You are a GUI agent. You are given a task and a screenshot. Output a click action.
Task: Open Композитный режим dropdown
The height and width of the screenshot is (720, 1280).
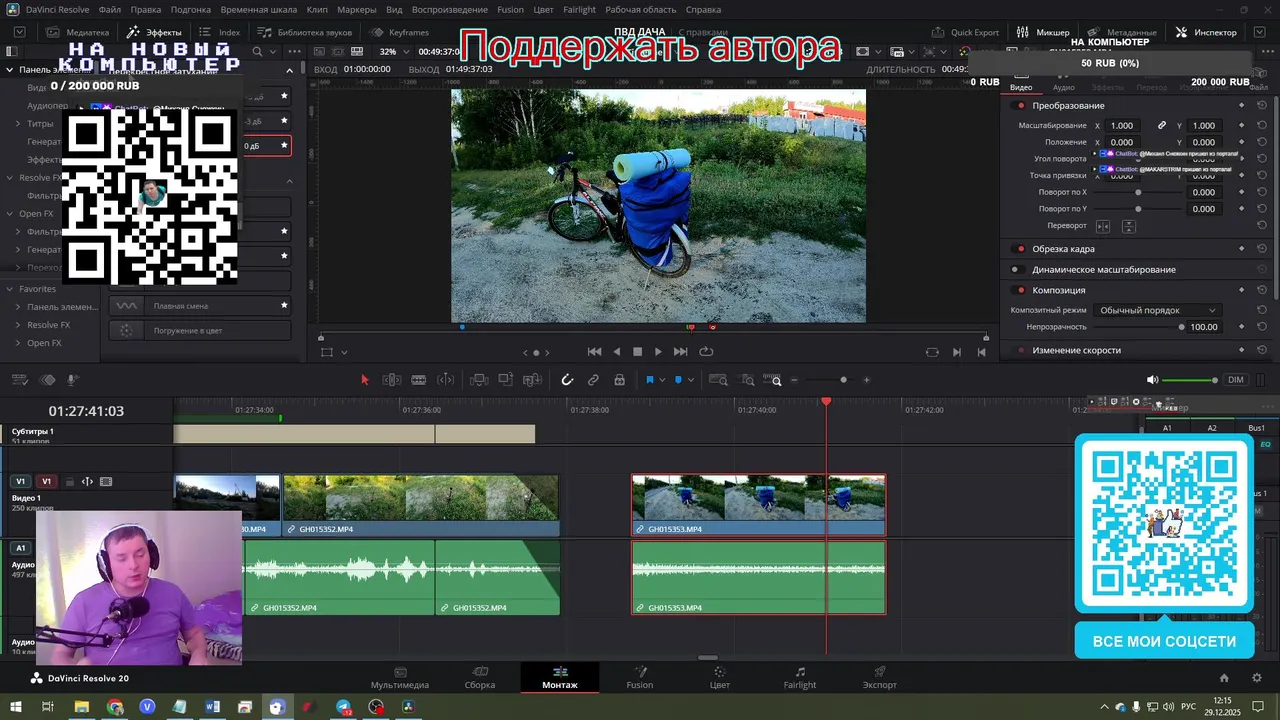tap(1158, 311)
